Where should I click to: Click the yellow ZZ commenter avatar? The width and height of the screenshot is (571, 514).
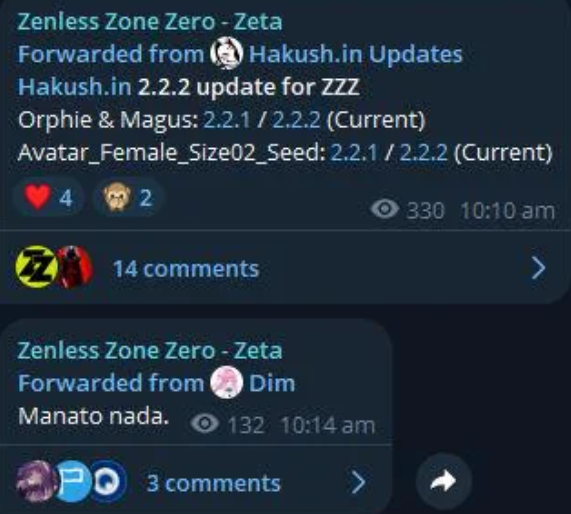(36, 267)
